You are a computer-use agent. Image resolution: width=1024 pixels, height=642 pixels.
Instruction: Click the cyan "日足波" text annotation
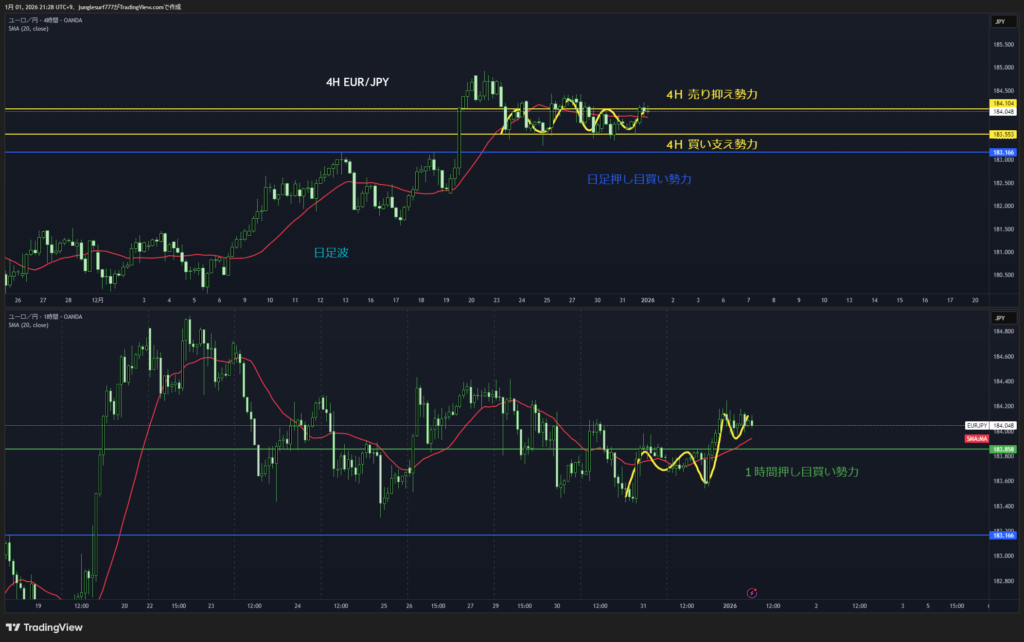(331, 254)
